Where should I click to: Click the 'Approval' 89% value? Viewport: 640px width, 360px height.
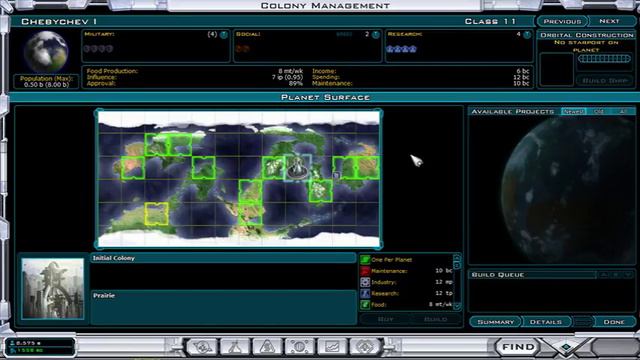pos(296,83)
